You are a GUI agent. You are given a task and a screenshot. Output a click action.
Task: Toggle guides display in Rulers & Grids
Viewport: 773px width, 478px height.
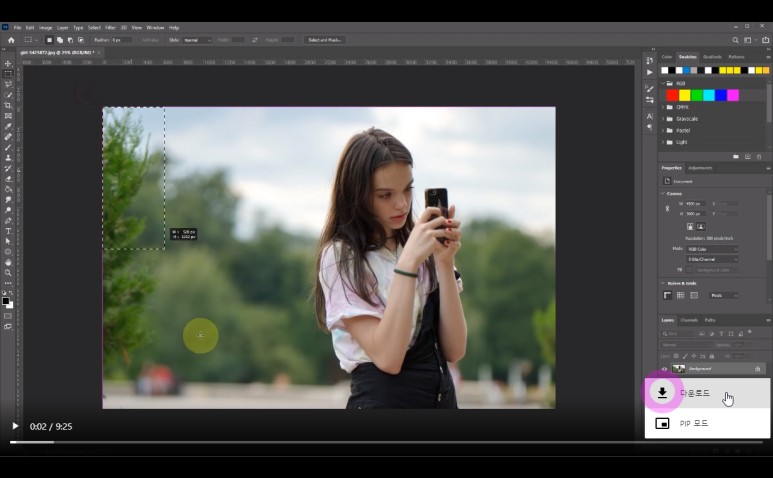click(x=694, y=295)
